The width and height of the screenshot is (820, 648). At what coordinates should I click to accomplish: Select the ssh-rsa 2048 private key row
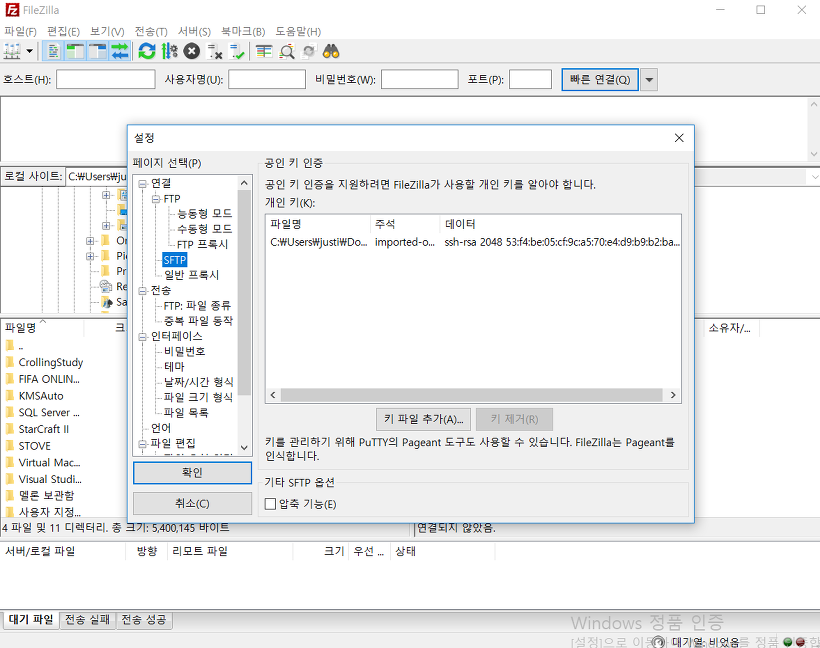click(474, 242)
